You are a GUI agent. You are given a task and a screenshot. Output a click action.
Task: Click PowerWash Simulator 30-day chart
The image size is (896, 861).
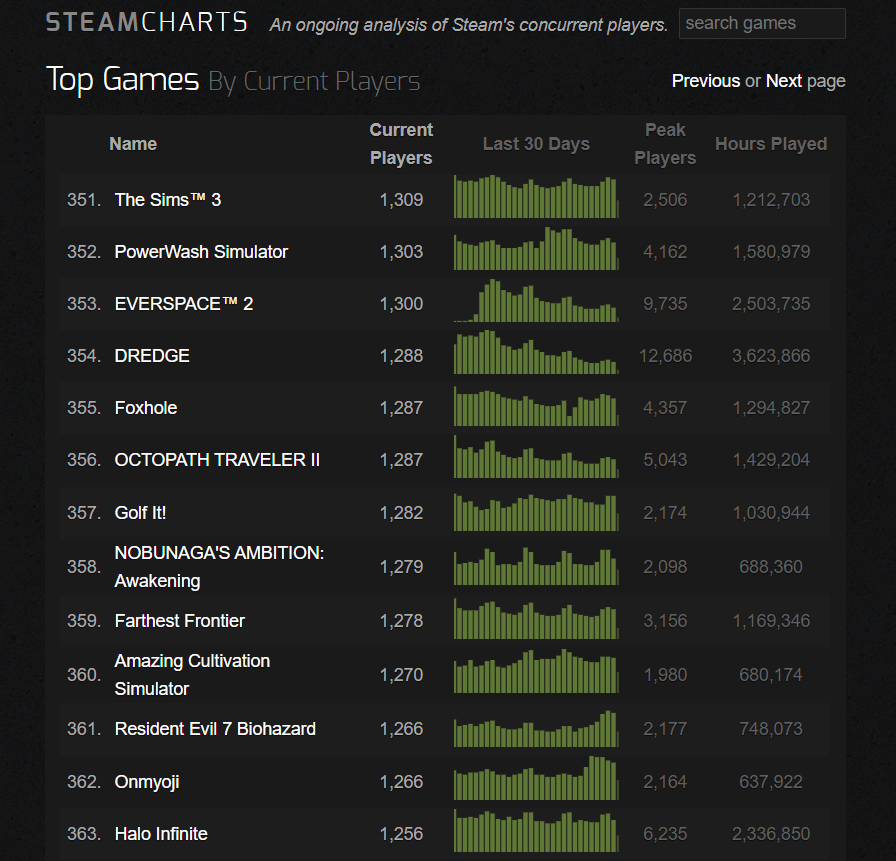[x=536, y=249]
